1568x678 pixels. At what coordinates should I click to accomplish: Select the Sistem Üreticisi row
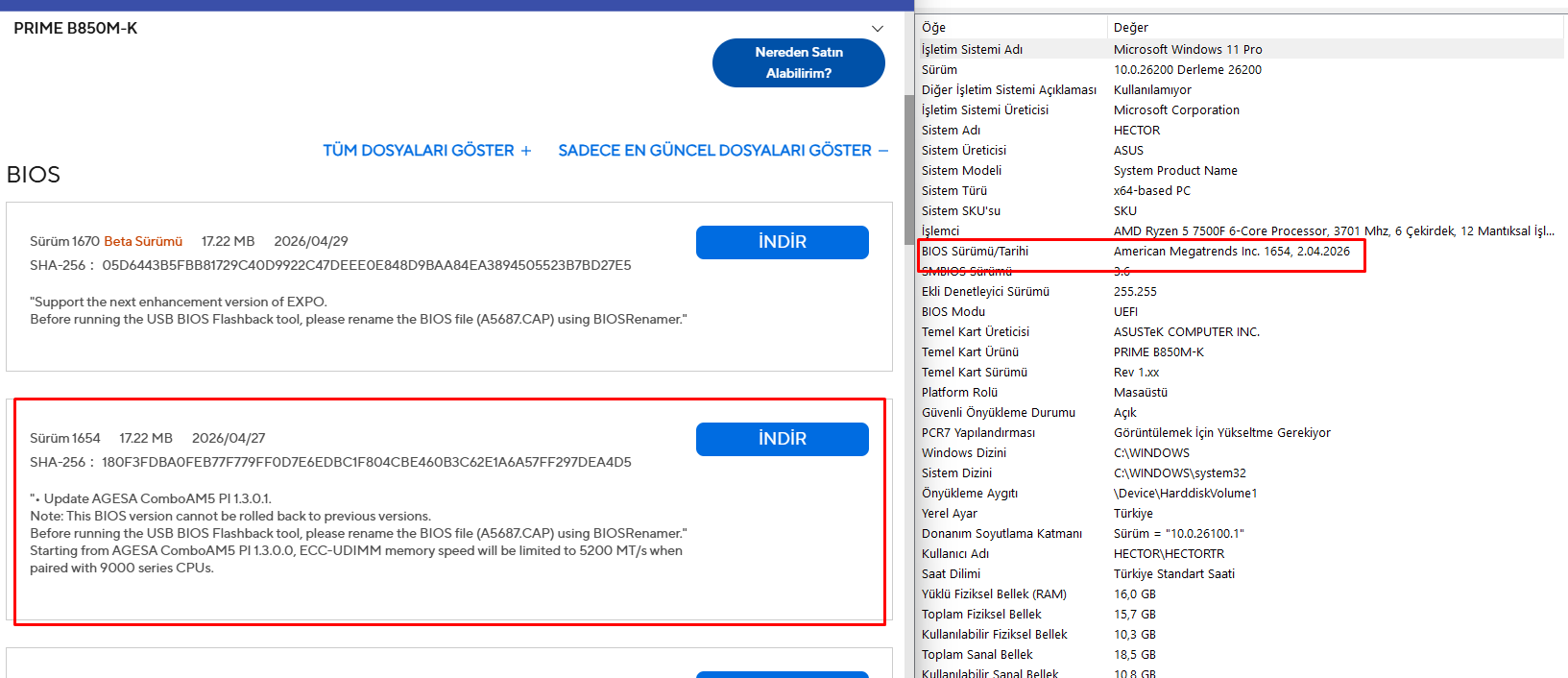[x=1241, y=150]
